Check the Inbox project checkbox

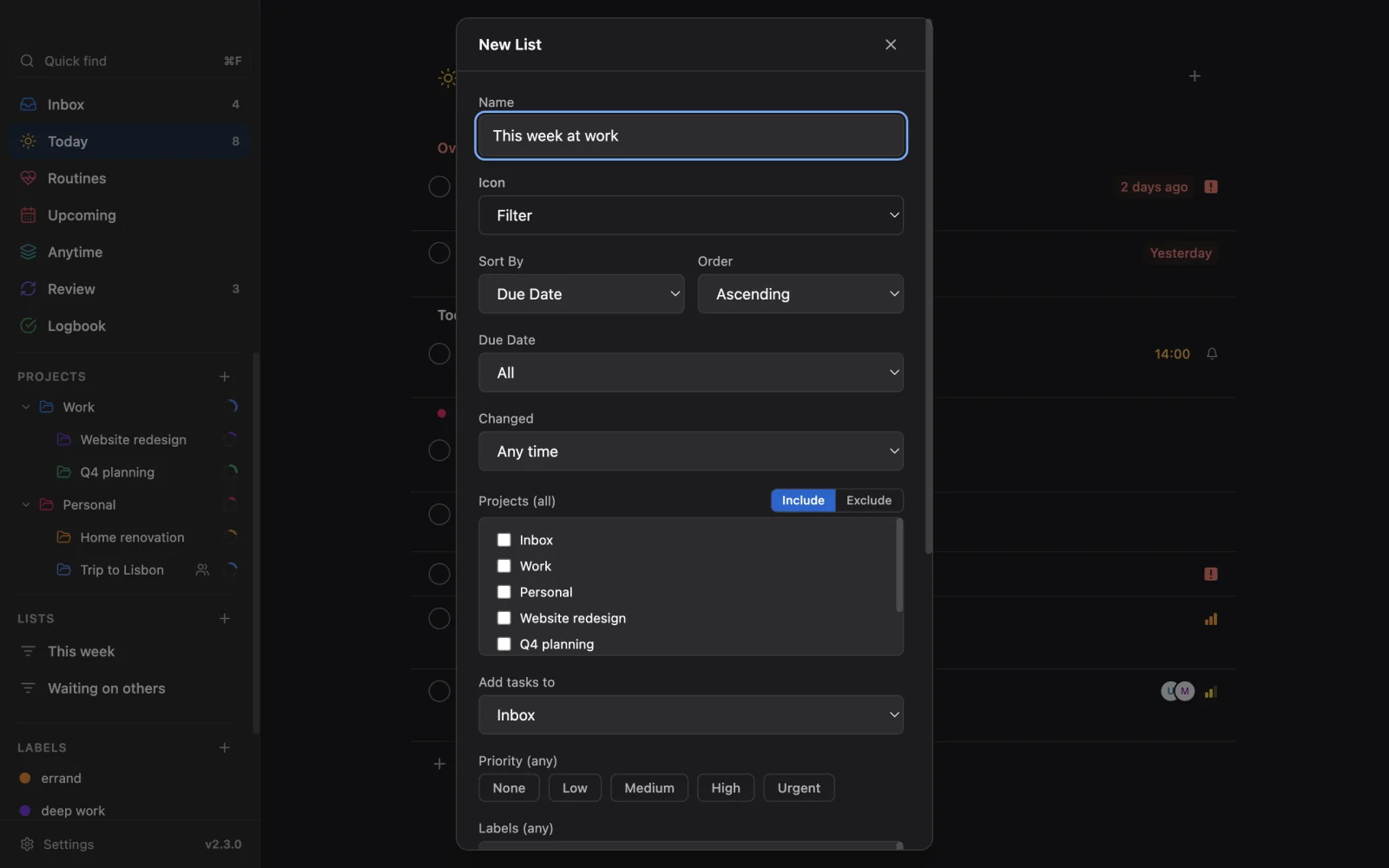pyautogui.click(x=504, y=540)
